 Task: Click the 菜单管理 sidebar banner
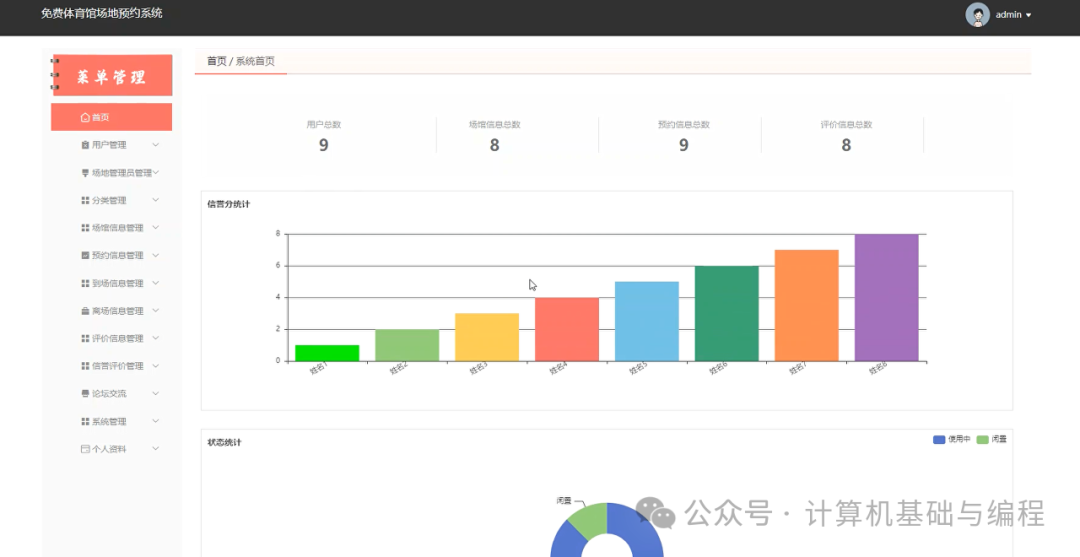point(112,75)
